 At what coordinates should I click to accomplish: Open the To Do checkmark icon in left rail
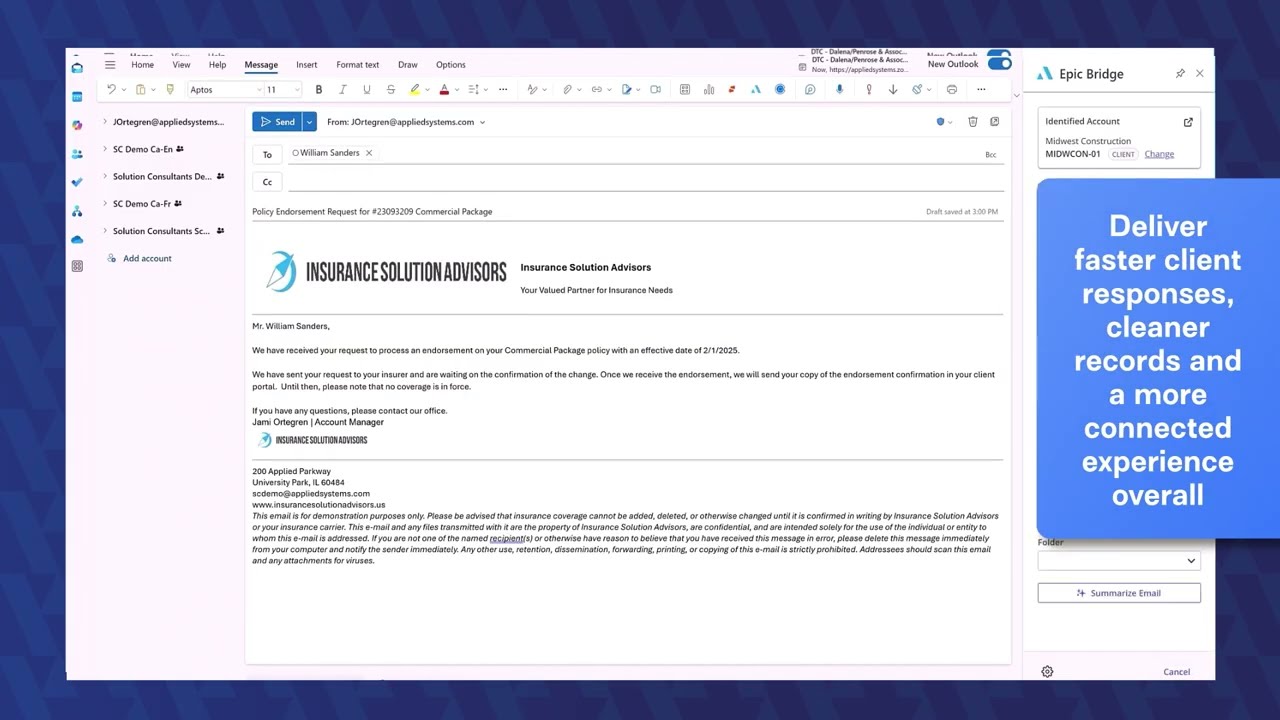[x=77, y=182]
